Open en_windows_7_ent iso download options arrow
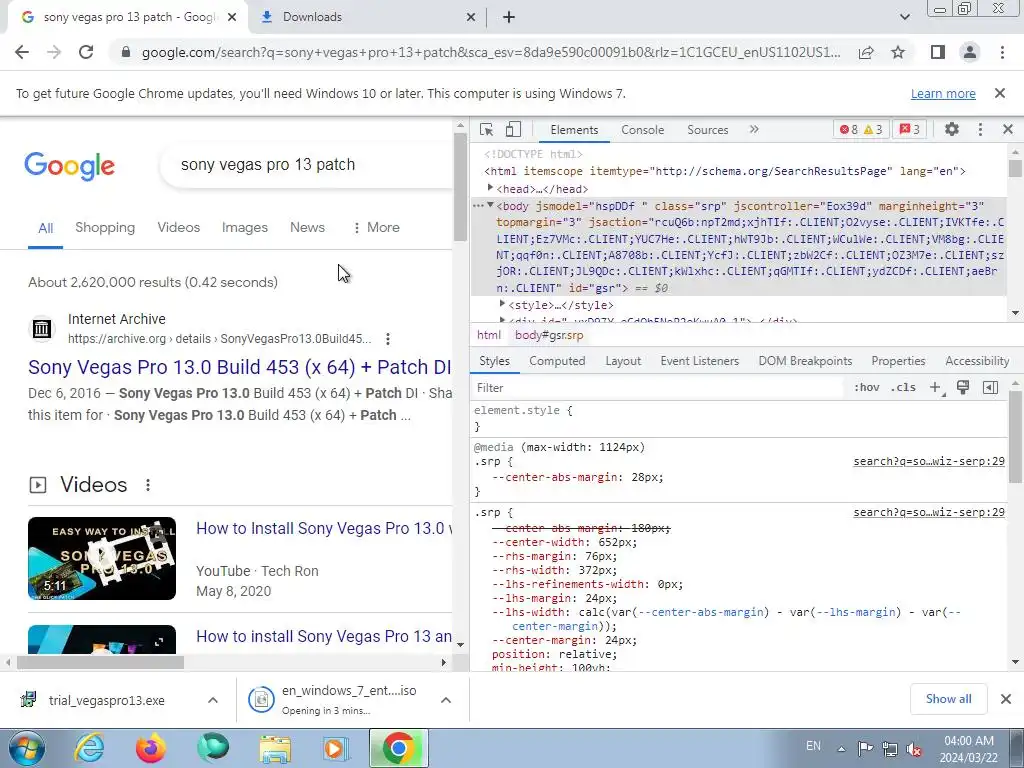 pyautogui.click(x=446, y=700)
